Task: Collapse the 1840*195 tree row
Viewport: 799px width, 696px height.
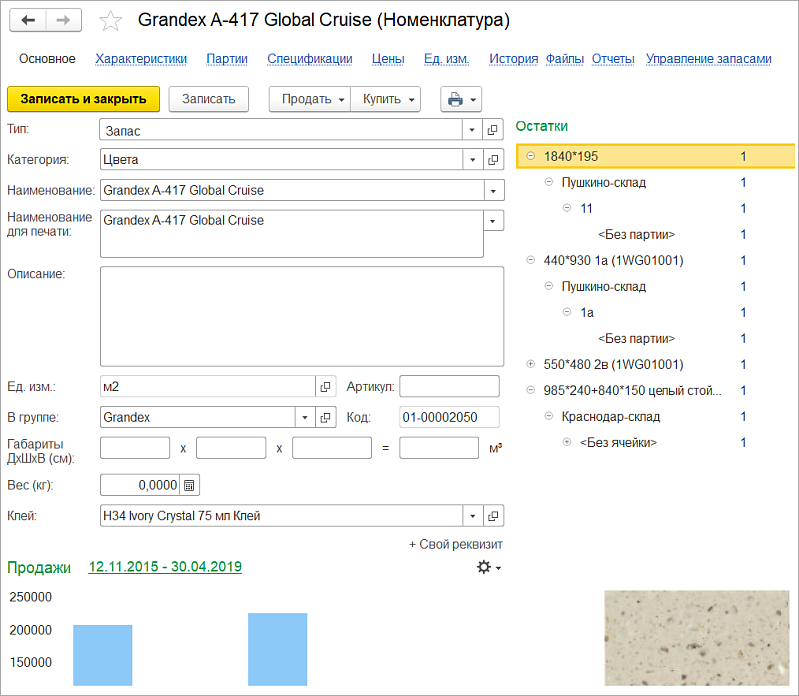Action: (x=530, y=156)
